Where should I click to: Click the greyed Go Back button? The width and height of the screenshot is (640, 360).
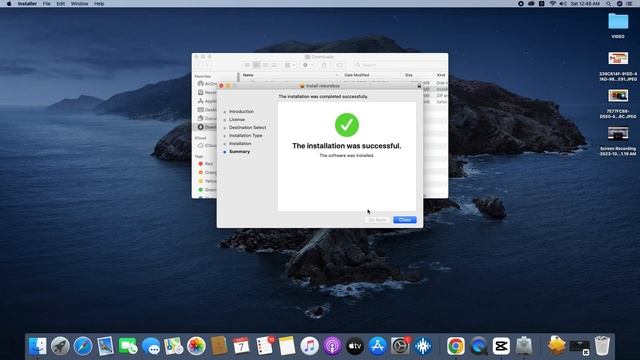pyautogui.click(x=377, y=220)
